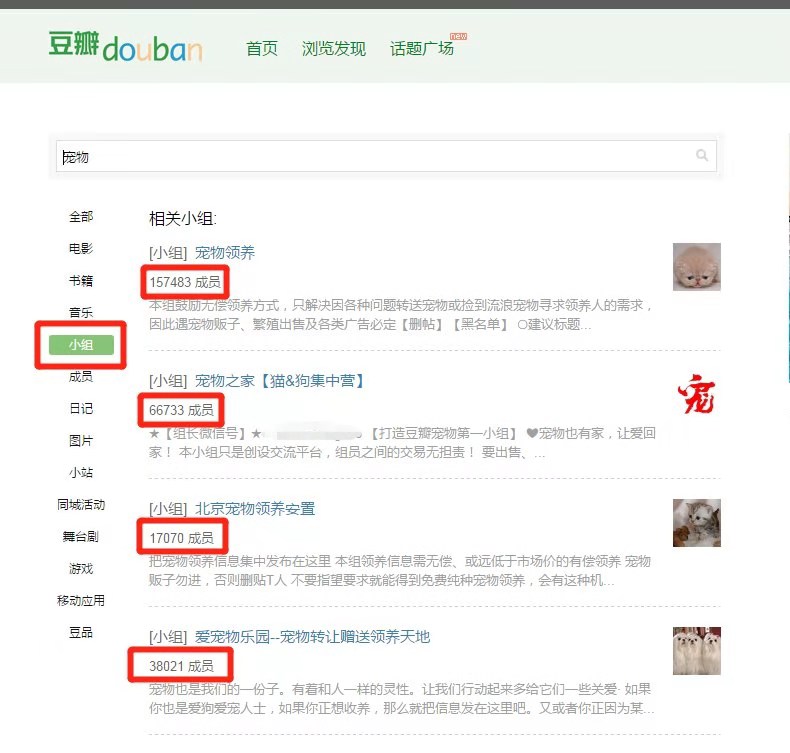
Task: Click the 38021 成员 count text
Action: [x=181, y=666]
